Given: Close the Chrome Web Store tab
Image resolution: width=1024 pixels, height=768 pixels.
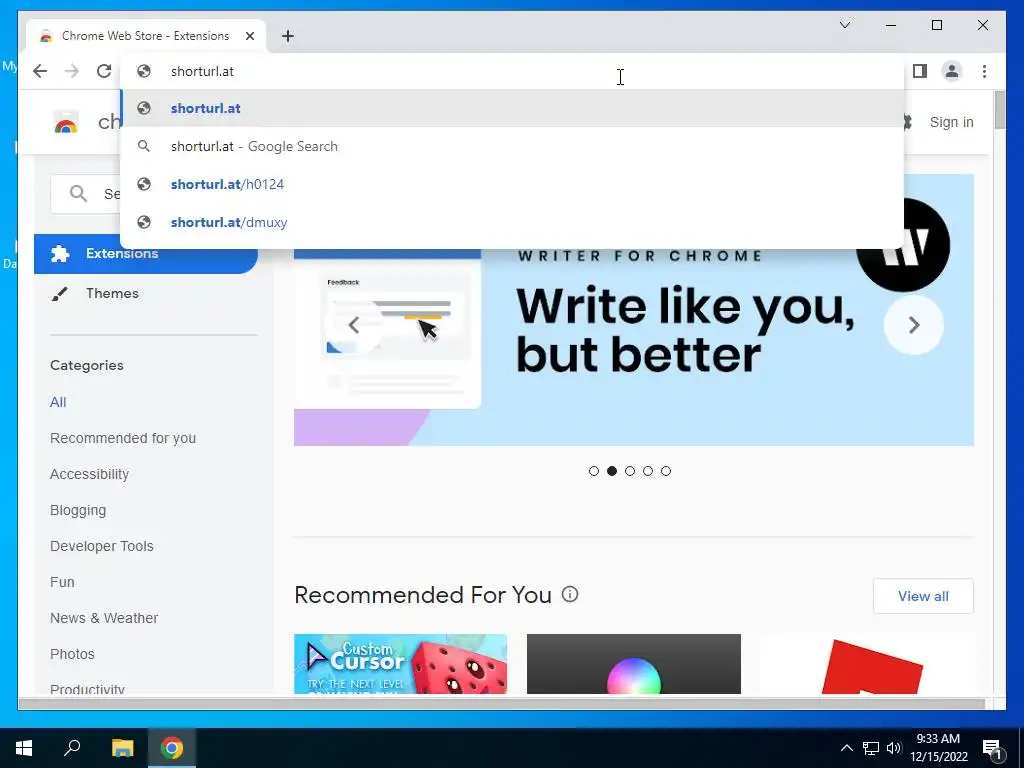Looking at the screenshot, I should (x=249, y=36).
